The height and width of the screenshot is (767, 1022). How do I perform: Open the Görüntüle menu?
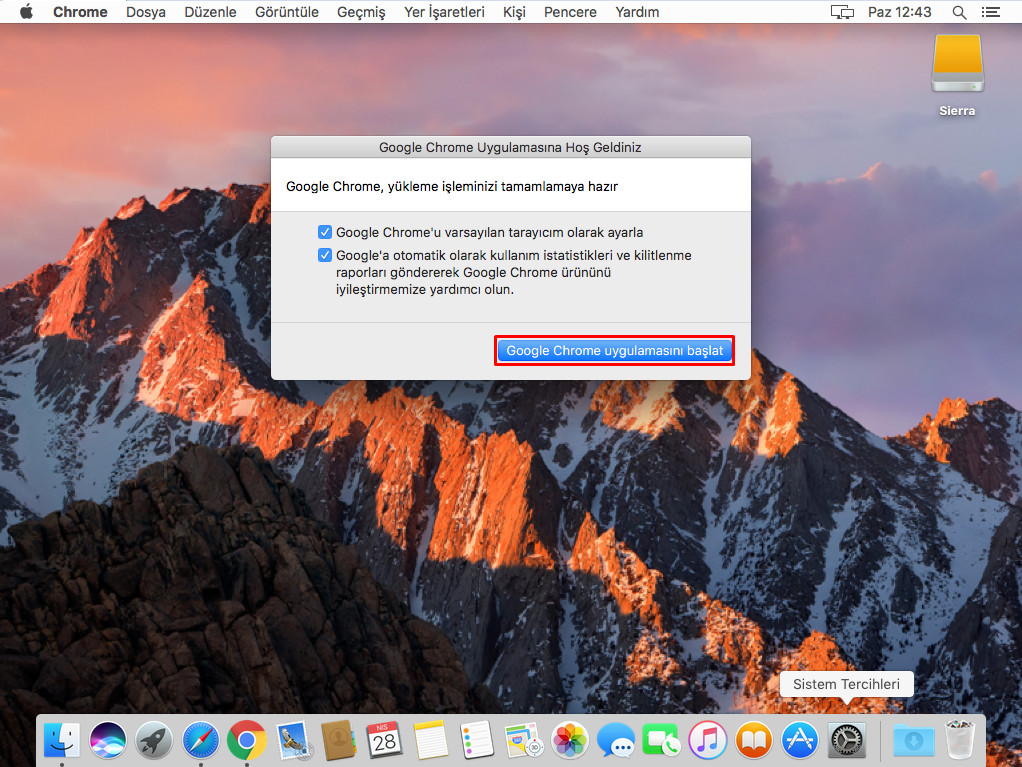coord(287,12)
